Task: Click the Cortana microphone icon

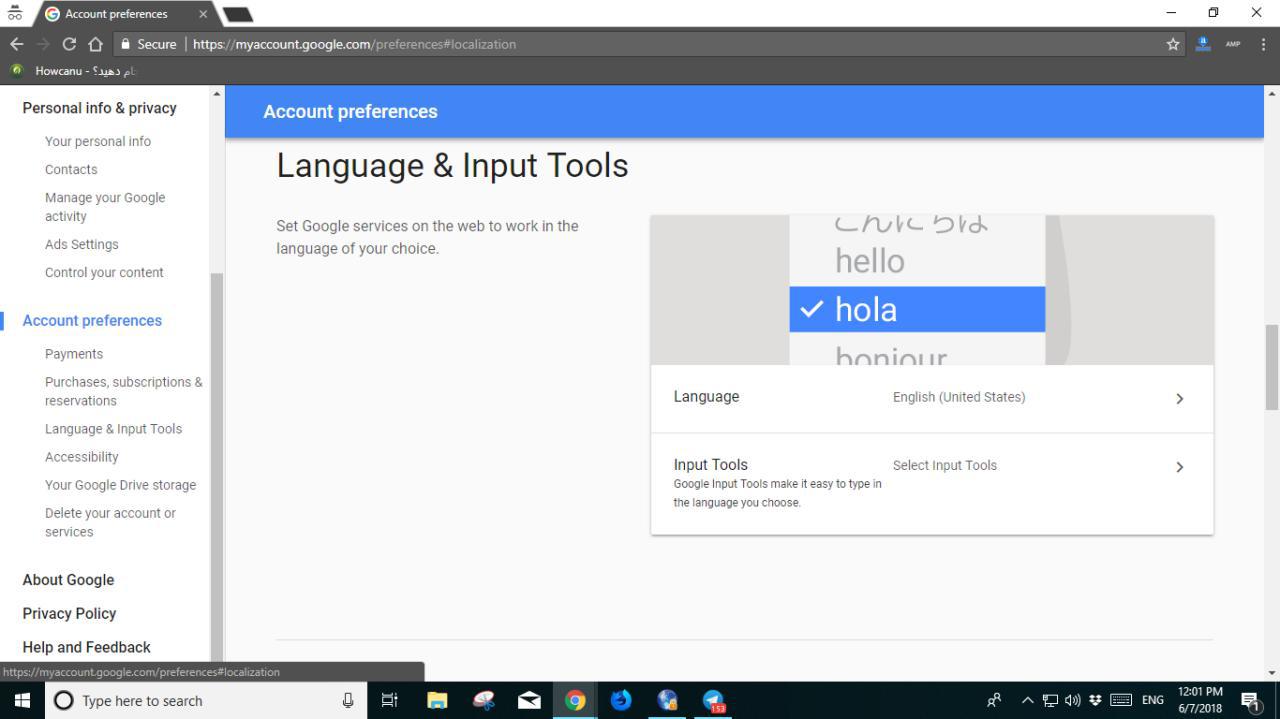Action: coord(347,700)
